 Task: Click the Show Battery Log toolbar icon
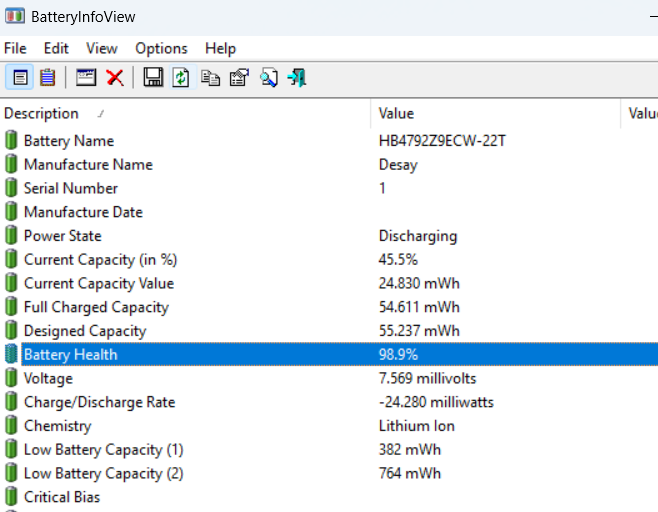(47, 78)
